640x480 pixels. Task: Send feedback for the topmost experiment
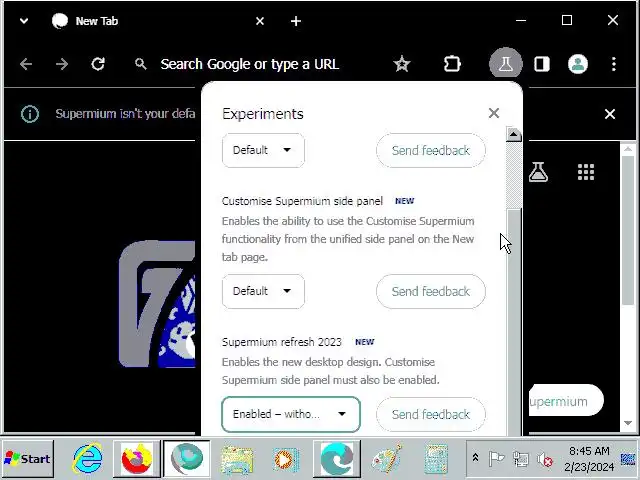coord(431,150)
